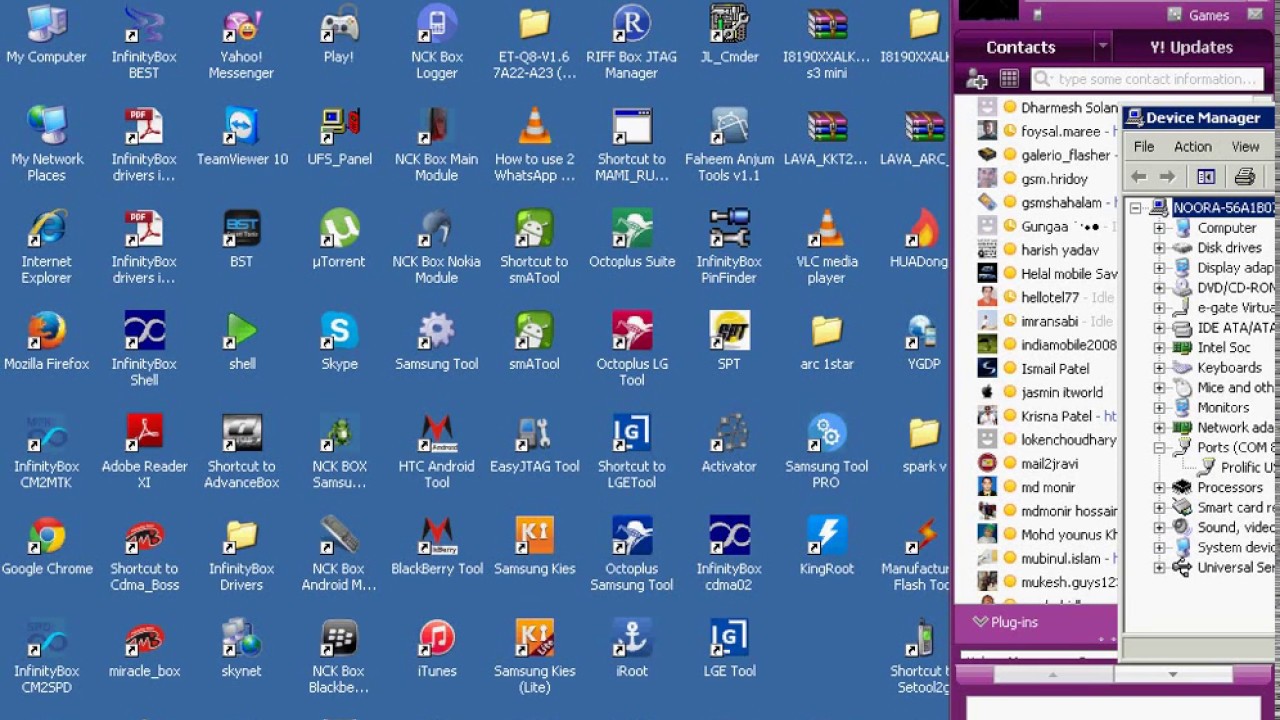Select the iRoot anchor icon
Screen dimensions: 1280x720
click(x=632, y=647)
